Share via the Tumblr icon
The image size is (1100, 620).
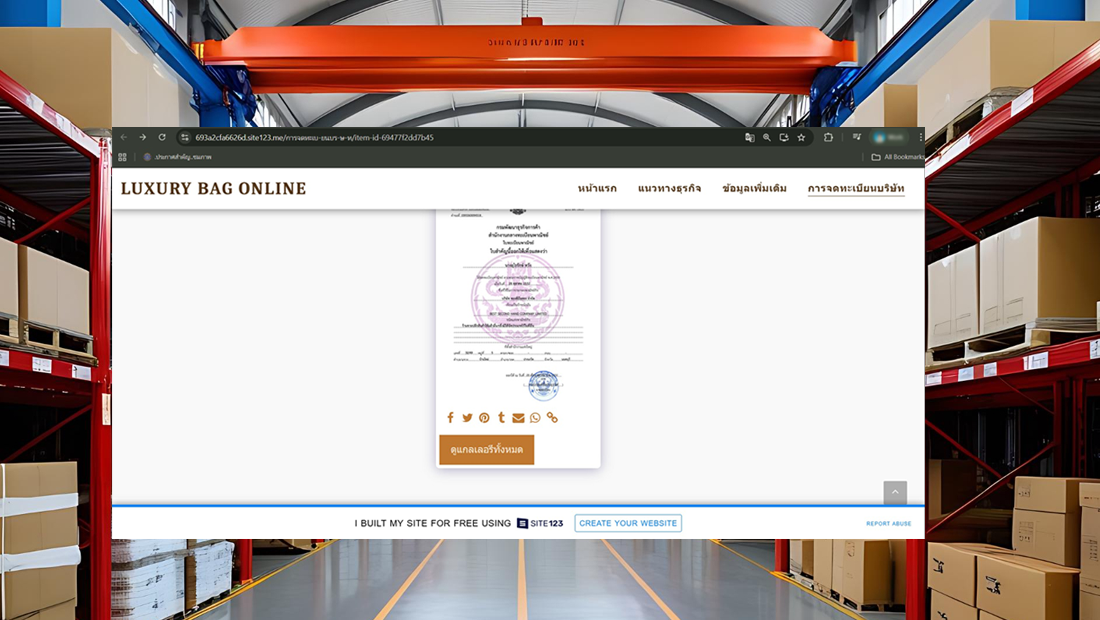501,418
